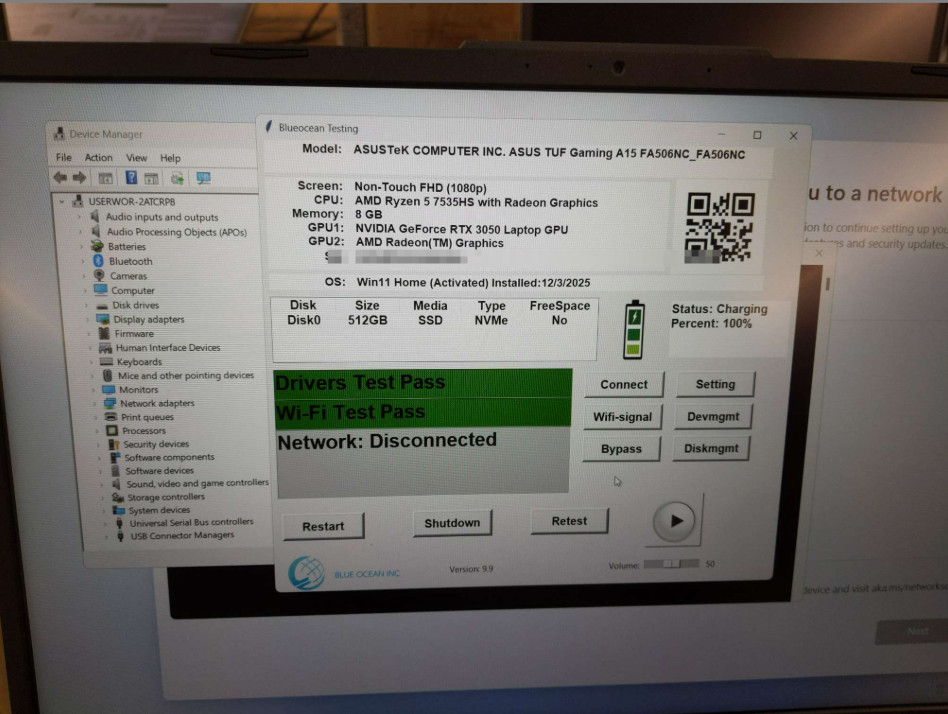Expand the Network adapters node arrow
Viewport: 948px width, 714px height.
[x=95, y=403]
